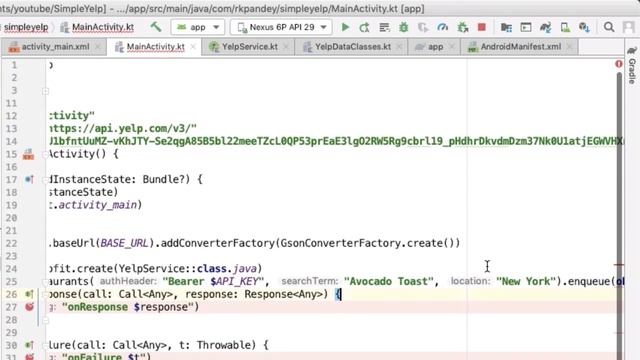Open the Profiler gauge icon

pyautogui.click(x=442, y=27)
